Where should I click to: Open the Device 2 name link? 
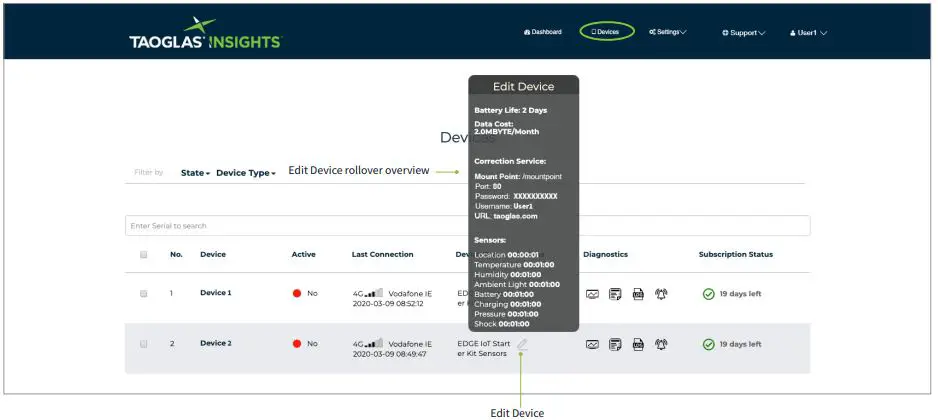[x=215, y=343]
